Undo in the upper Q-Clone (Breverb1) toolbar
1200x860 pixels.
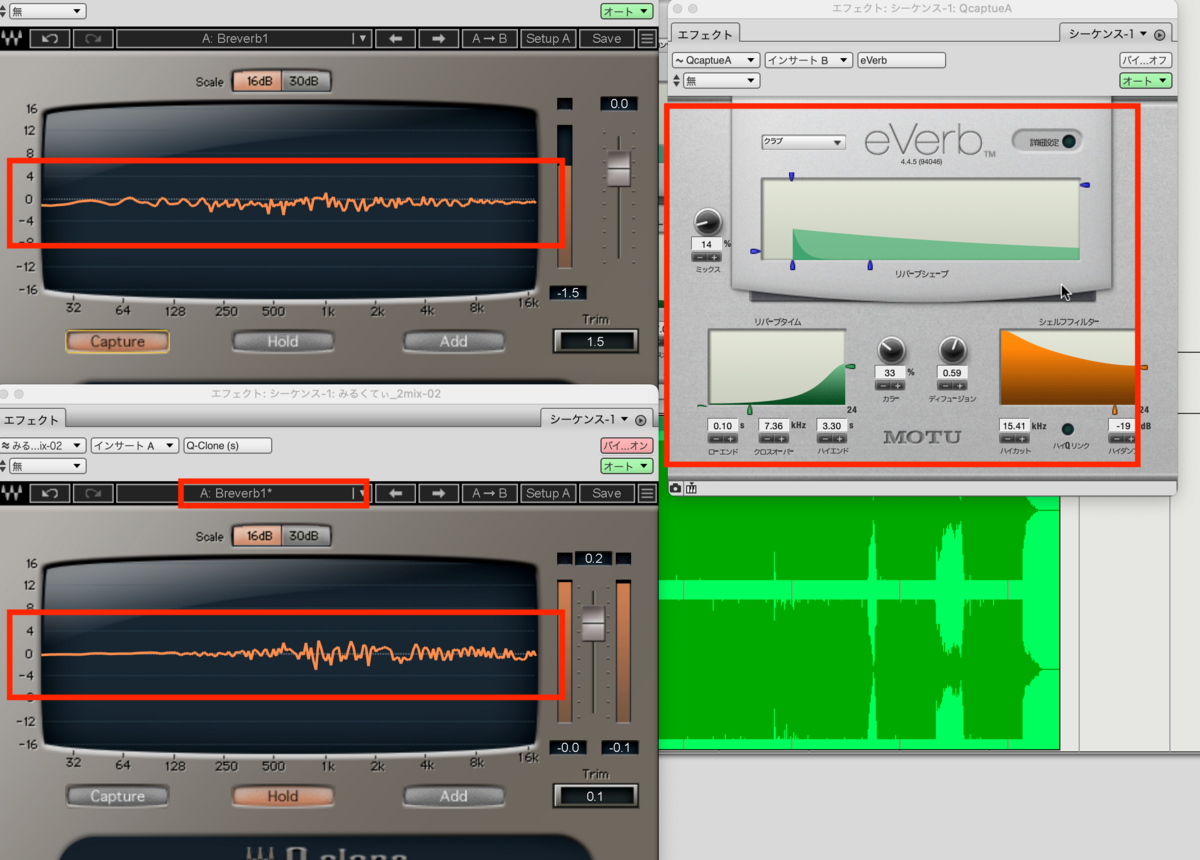click(x=50, y=39)
